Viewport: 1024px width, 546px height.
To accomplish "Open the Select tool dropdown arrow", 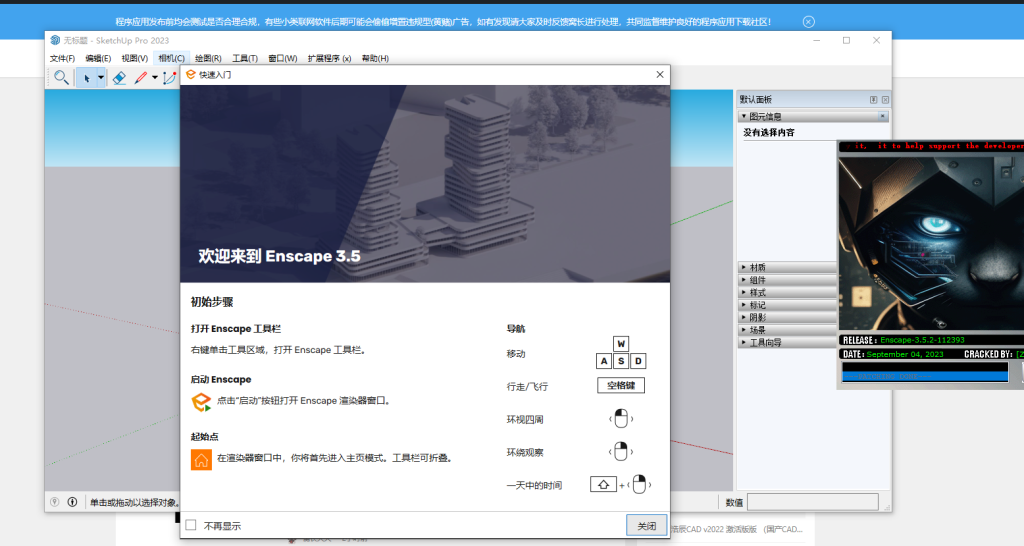I will [x=101, y=78].
